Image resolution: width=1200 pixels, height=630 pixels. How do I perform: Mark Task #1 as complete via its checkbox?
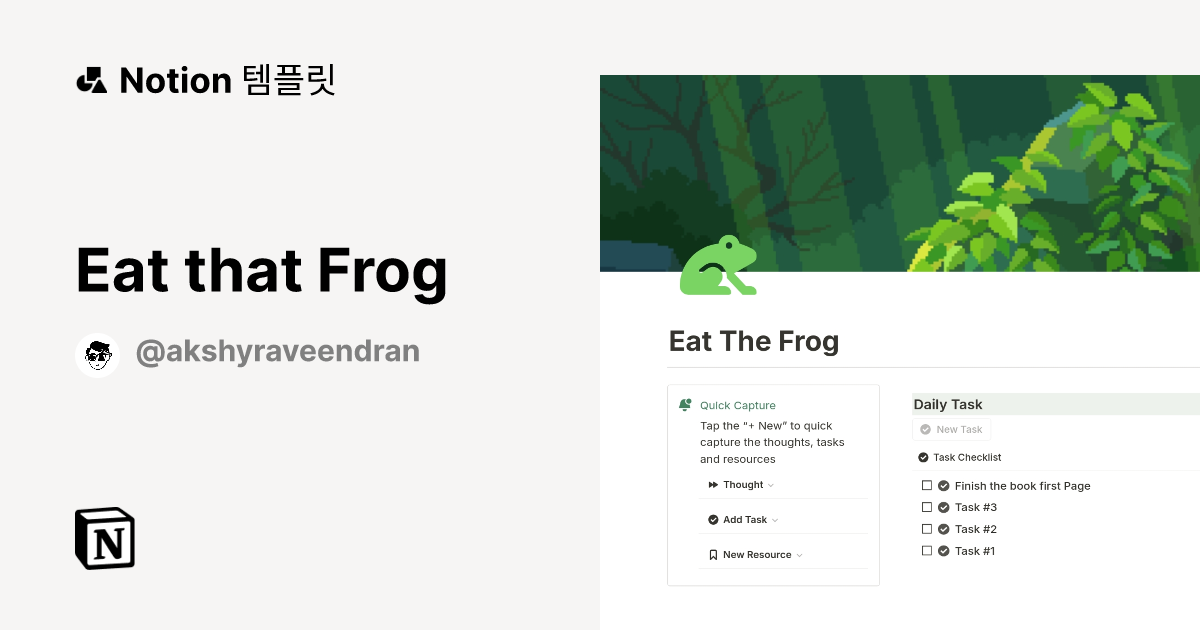pos(927,550)
